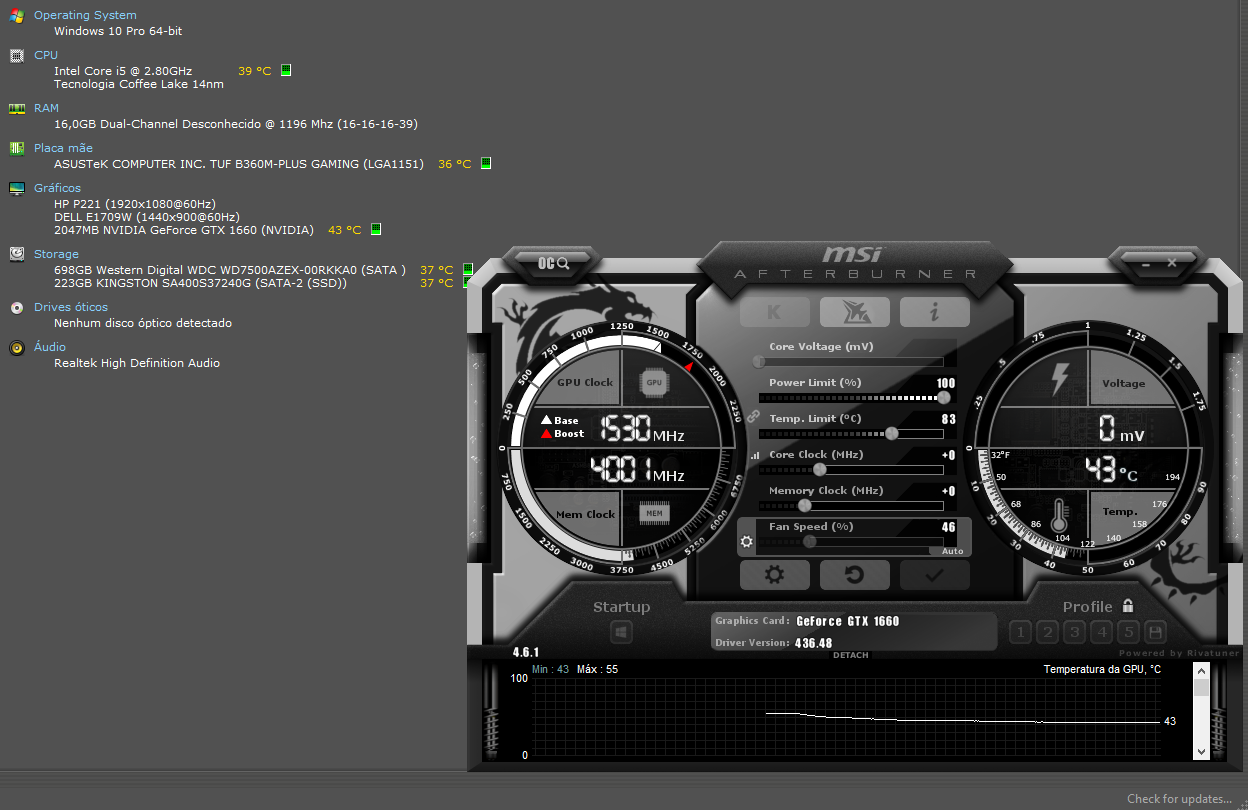Click the GPU chip icon on the gauge
Image resolution: width=1248 pixels, height=810 pixels.
pyautogui.click(x=654, y=382)
